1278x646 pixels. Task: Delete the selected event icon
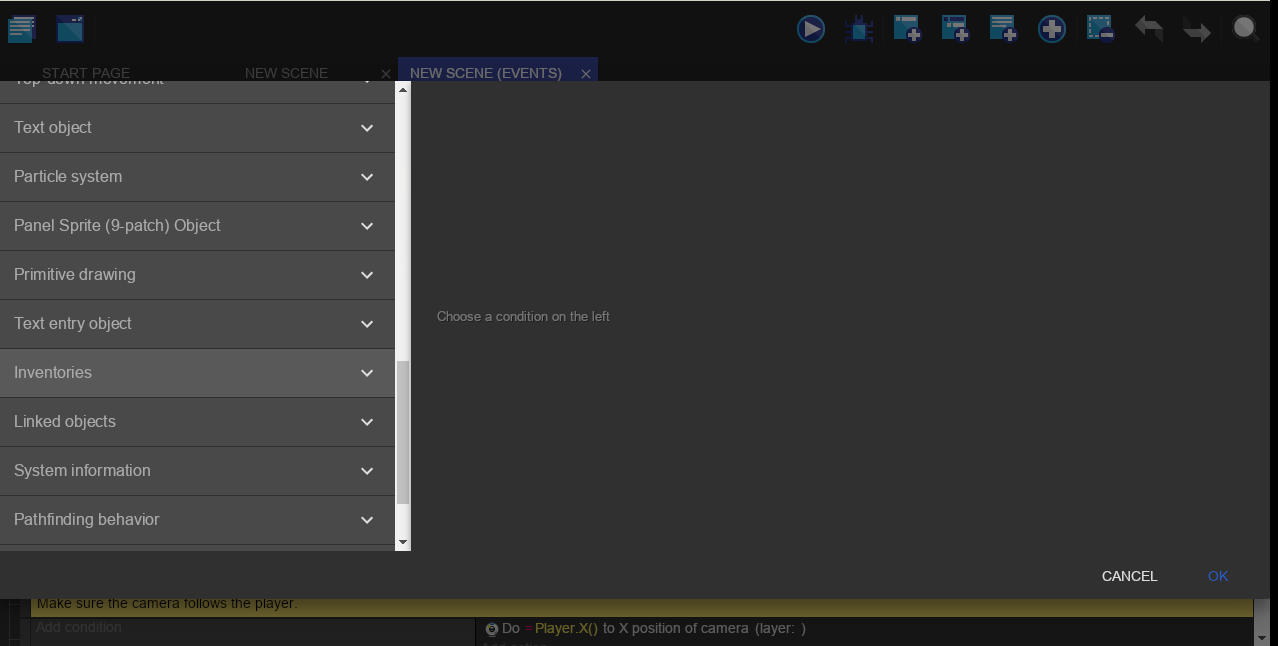[1100, 29]
